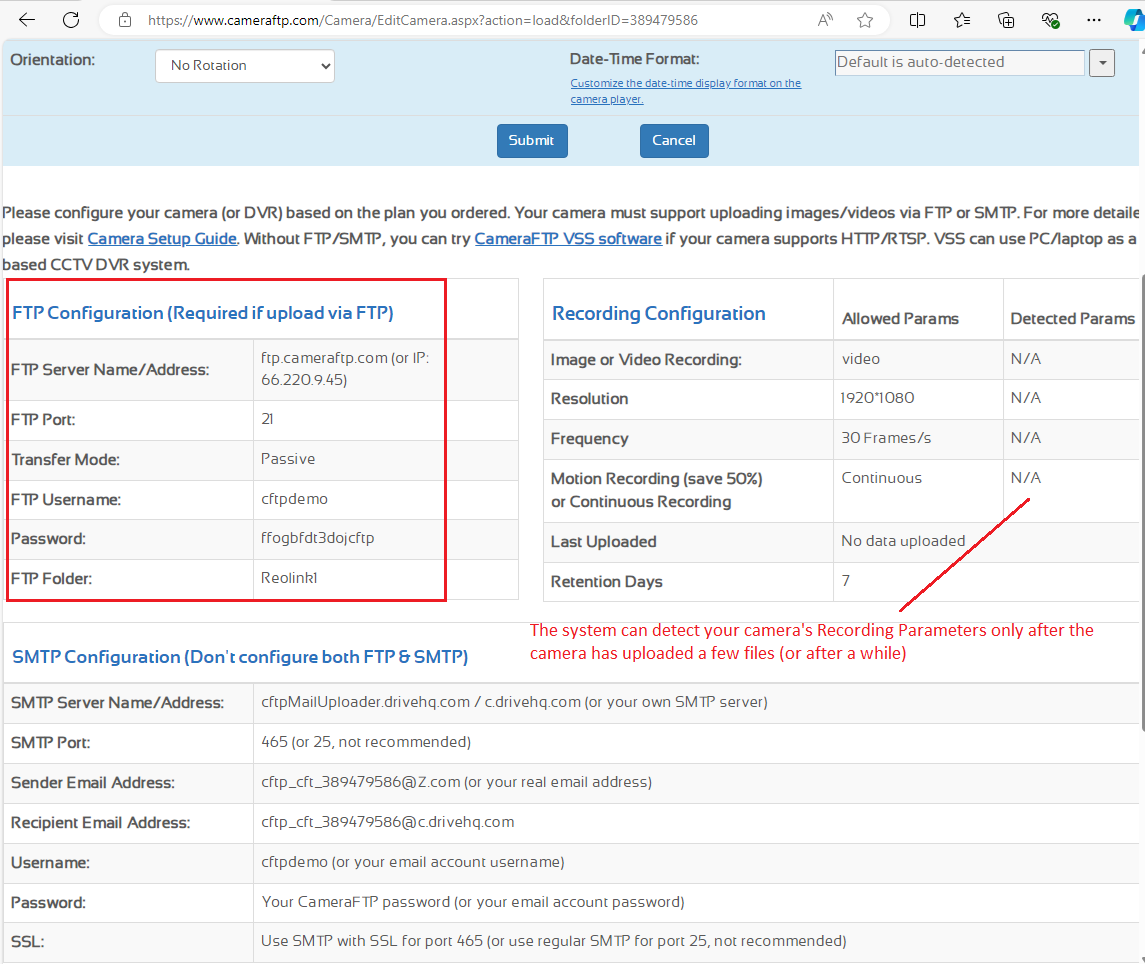
Task: Open the CameraFTP VSS software link
Action: (x=568, y=239)
